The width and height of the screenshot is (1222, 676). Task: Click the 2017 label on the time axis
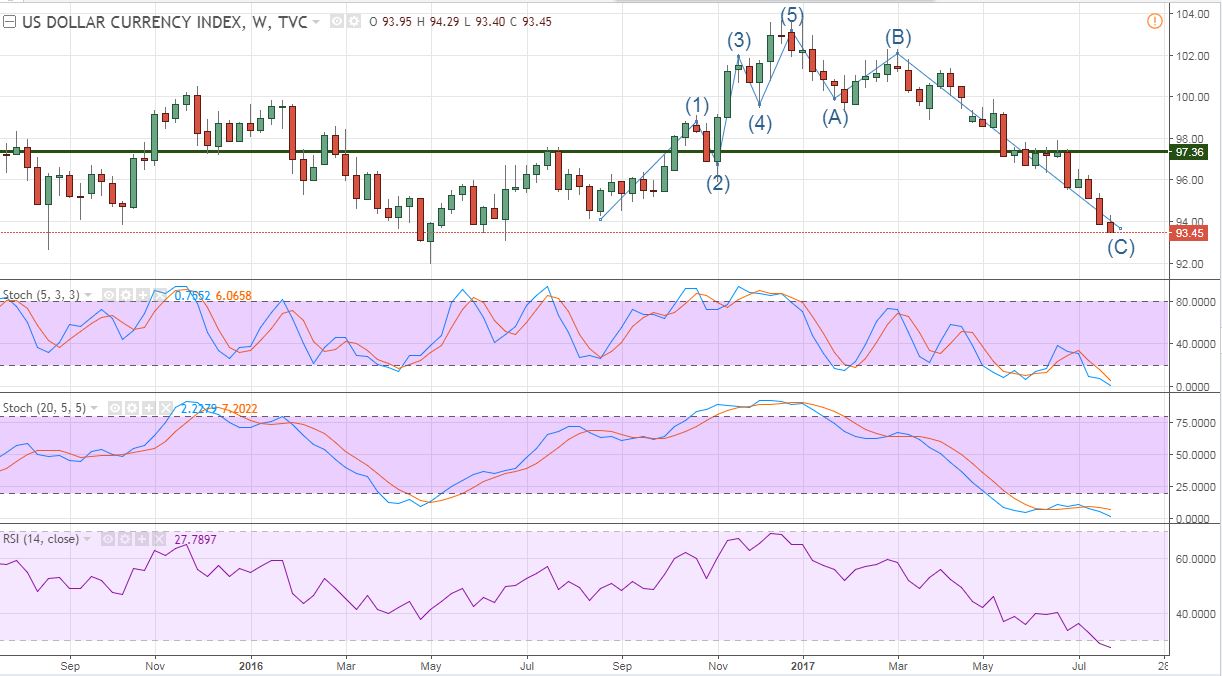[802, 664]
